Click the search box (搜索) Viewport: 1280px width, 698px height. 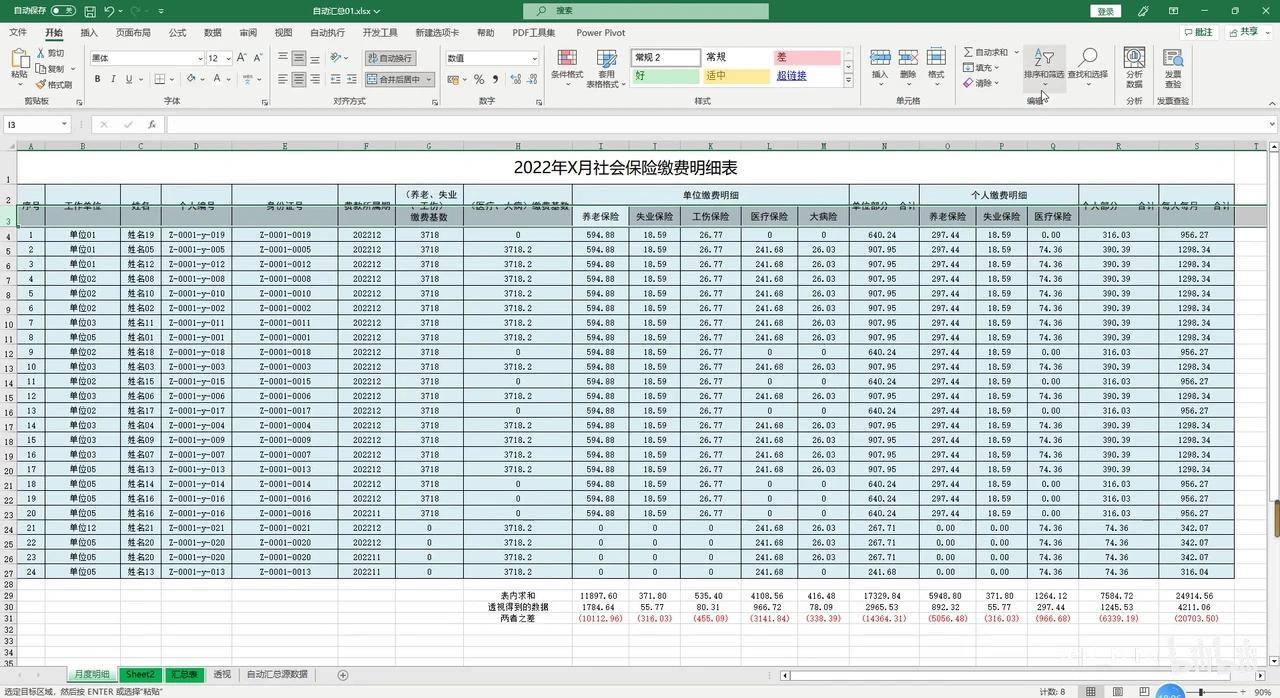coord(646,11)
